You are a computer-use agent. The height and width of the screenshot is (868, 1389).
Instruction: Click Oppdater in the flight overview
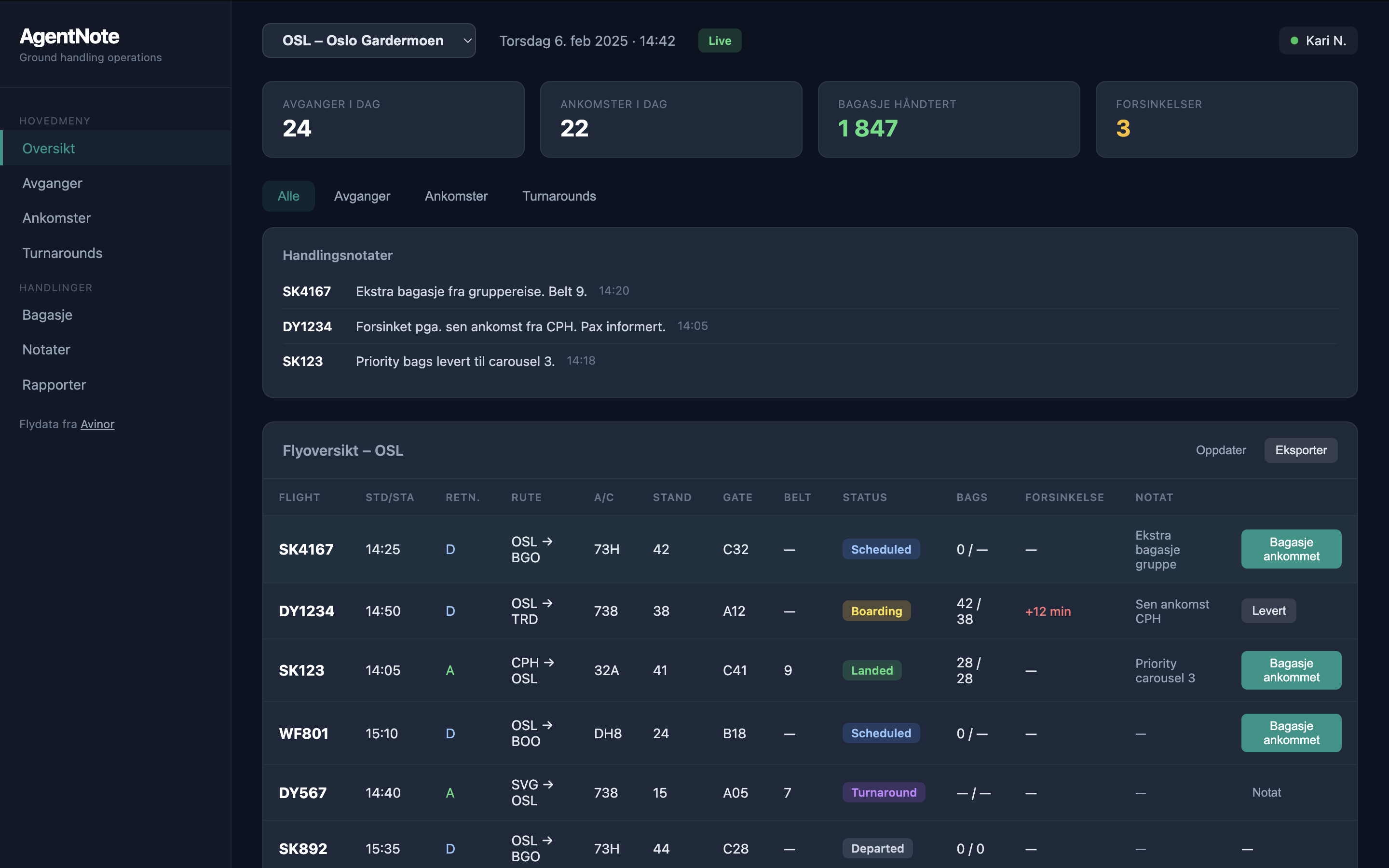tap(1220, 450)
